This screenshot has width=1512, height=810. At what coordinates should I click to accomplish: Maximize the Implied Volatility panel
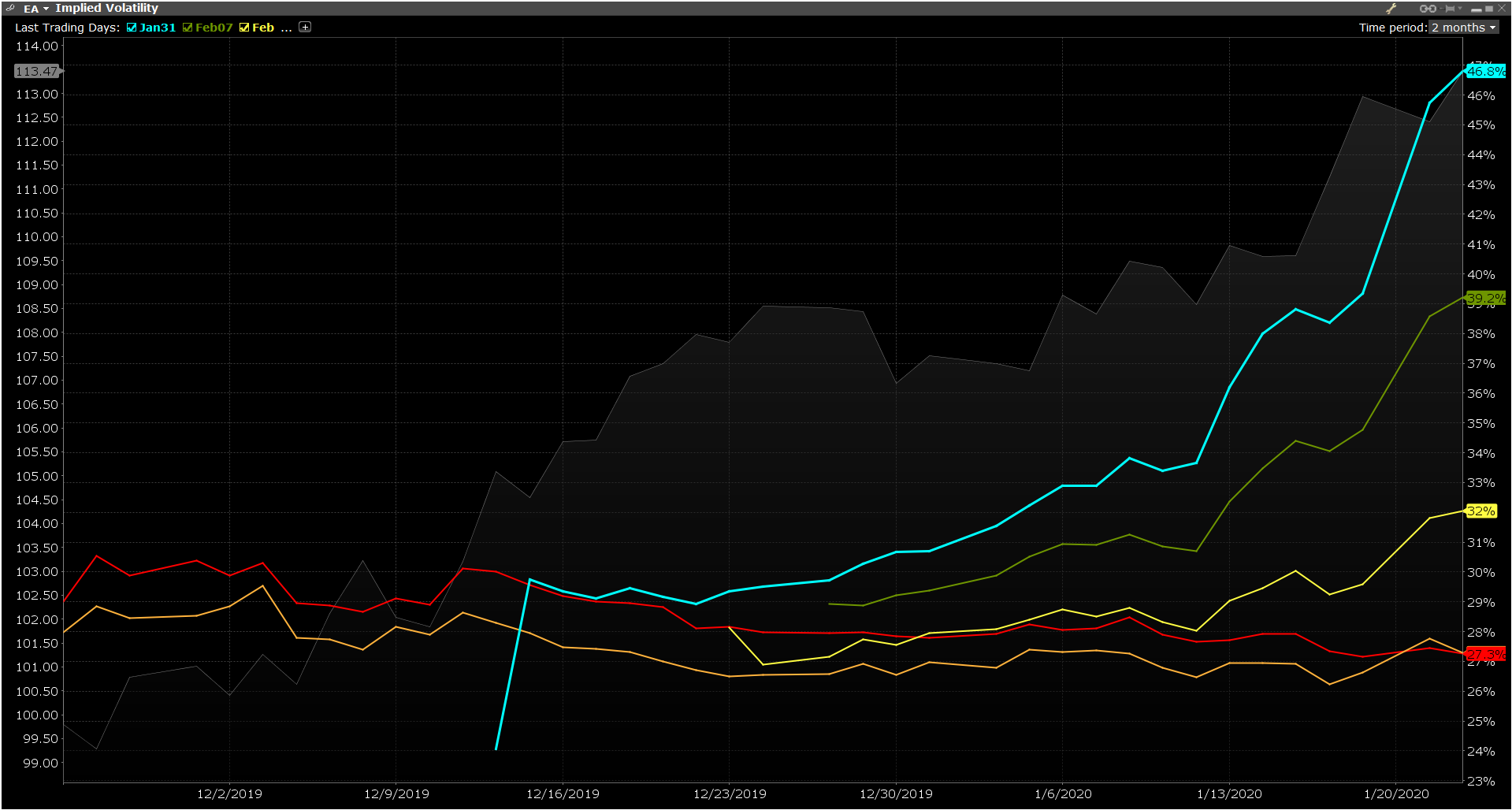1488,9
